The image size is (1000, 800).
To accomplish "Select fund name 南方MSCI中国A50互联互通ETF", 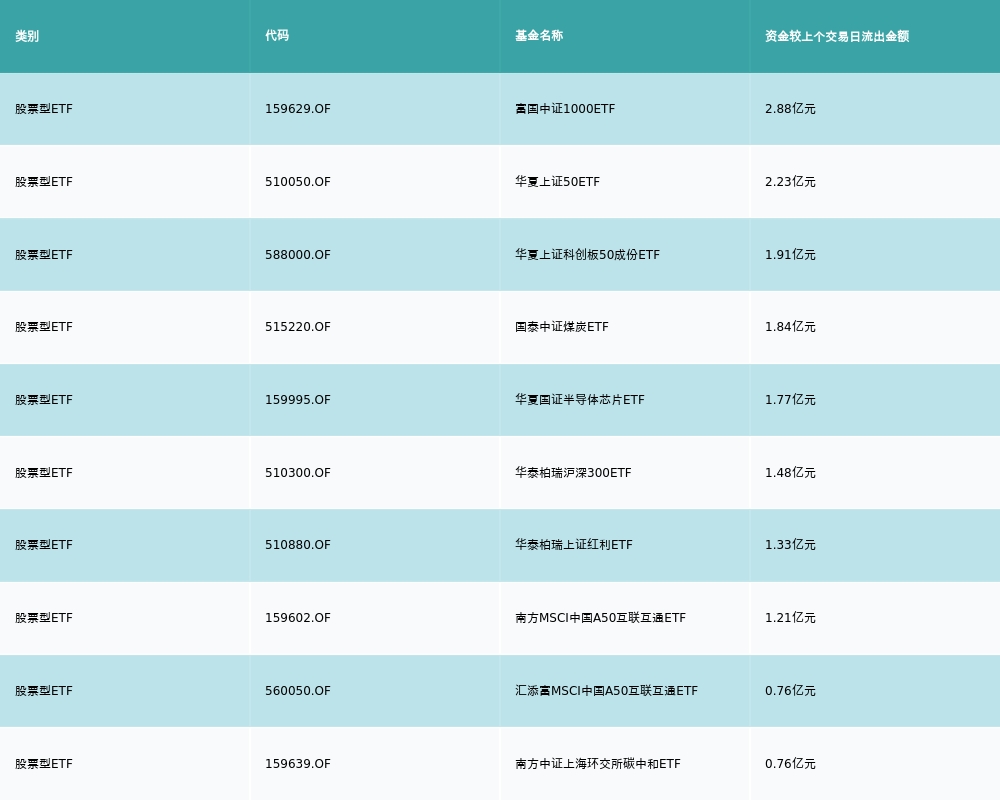I will [600, 618].
